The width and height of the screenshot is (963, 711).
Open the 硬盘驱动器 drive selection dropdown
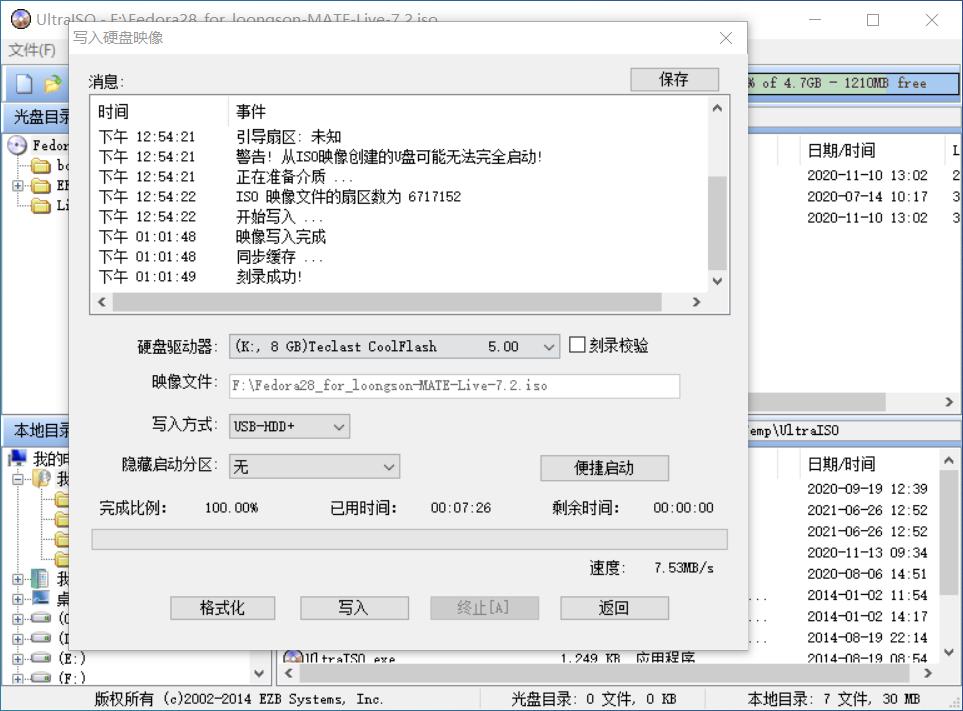click(x=548, y=344)
